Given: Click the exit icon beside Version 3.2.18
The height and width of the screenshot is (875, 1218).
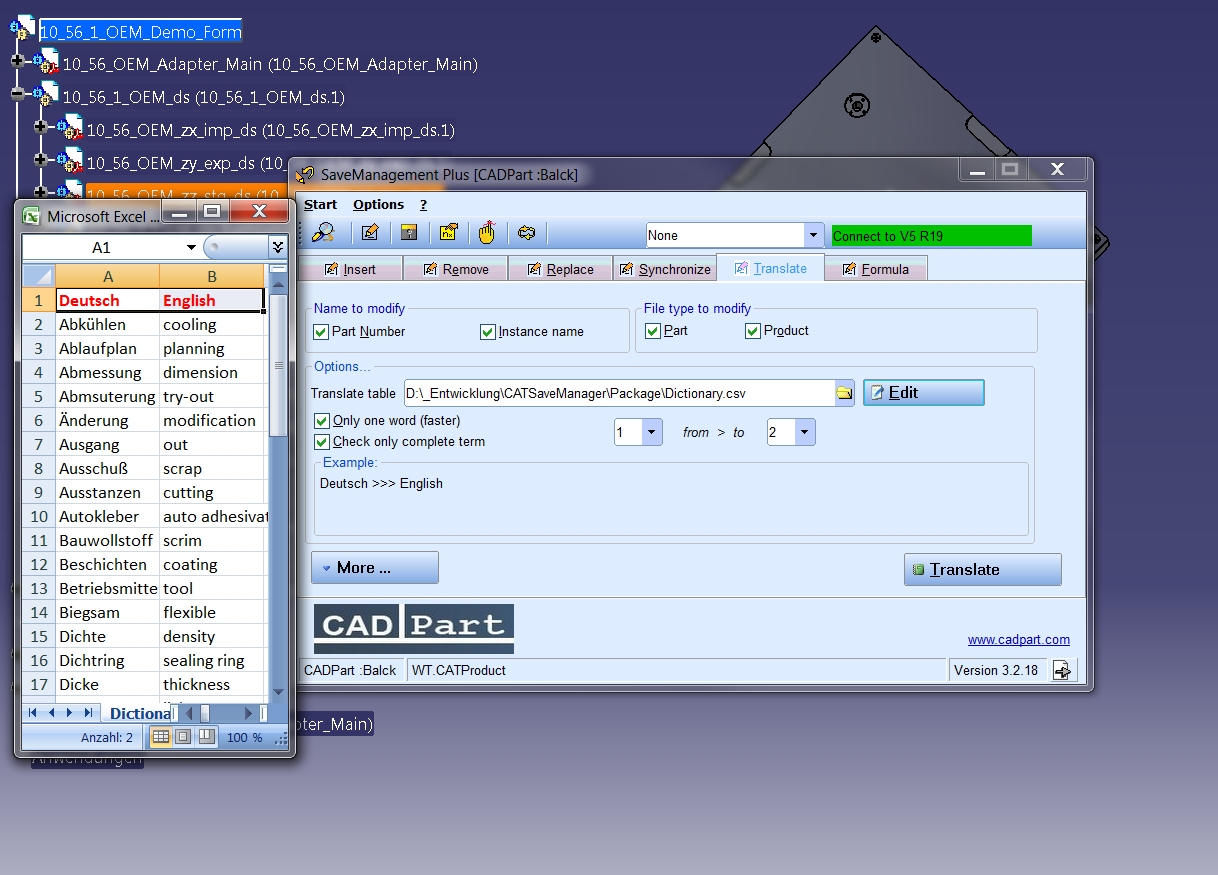Looking at the screenshot, I should click(1063, 670).
